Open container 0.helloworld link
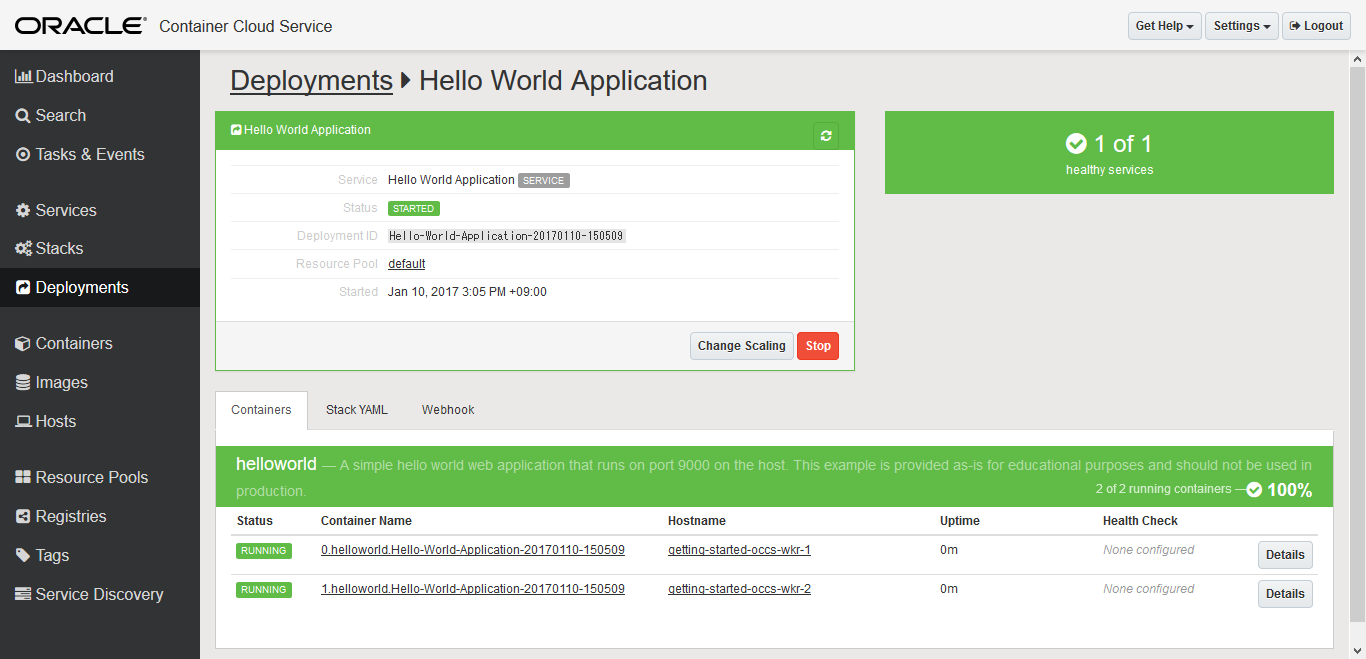 click(473, 550)
